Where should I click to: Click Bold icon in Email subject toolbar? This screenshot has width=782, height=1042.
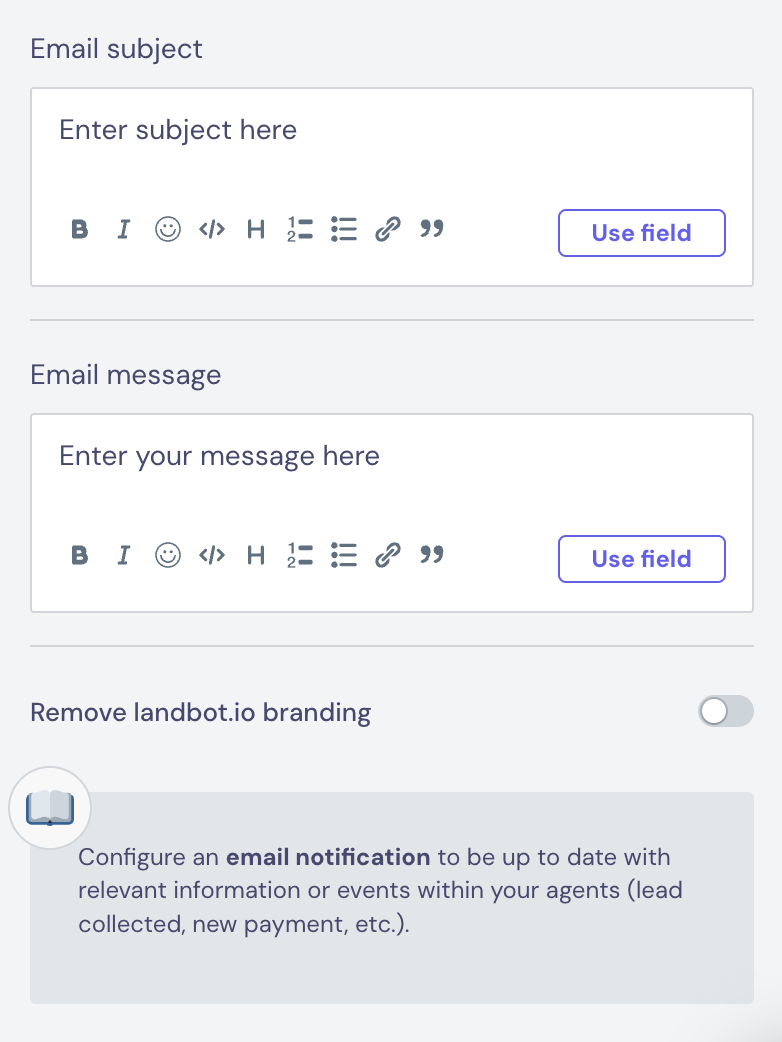coord(80,230)
